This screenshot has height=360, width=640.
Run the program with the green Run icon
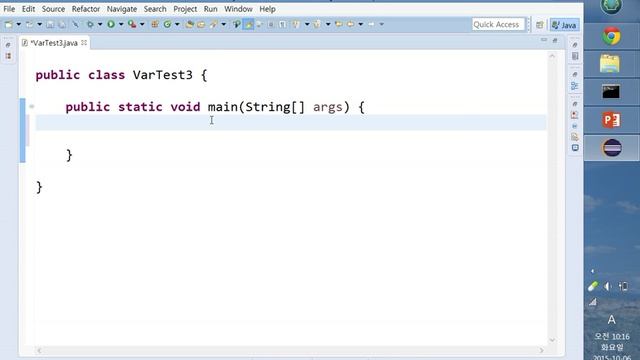111,24
